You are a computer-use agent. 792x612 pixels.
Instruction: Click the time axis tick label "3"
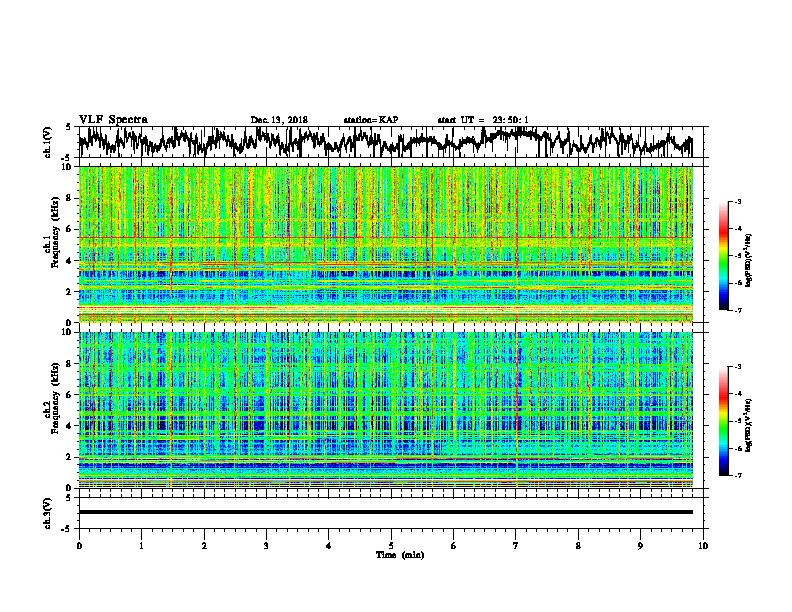coord(266,546)
